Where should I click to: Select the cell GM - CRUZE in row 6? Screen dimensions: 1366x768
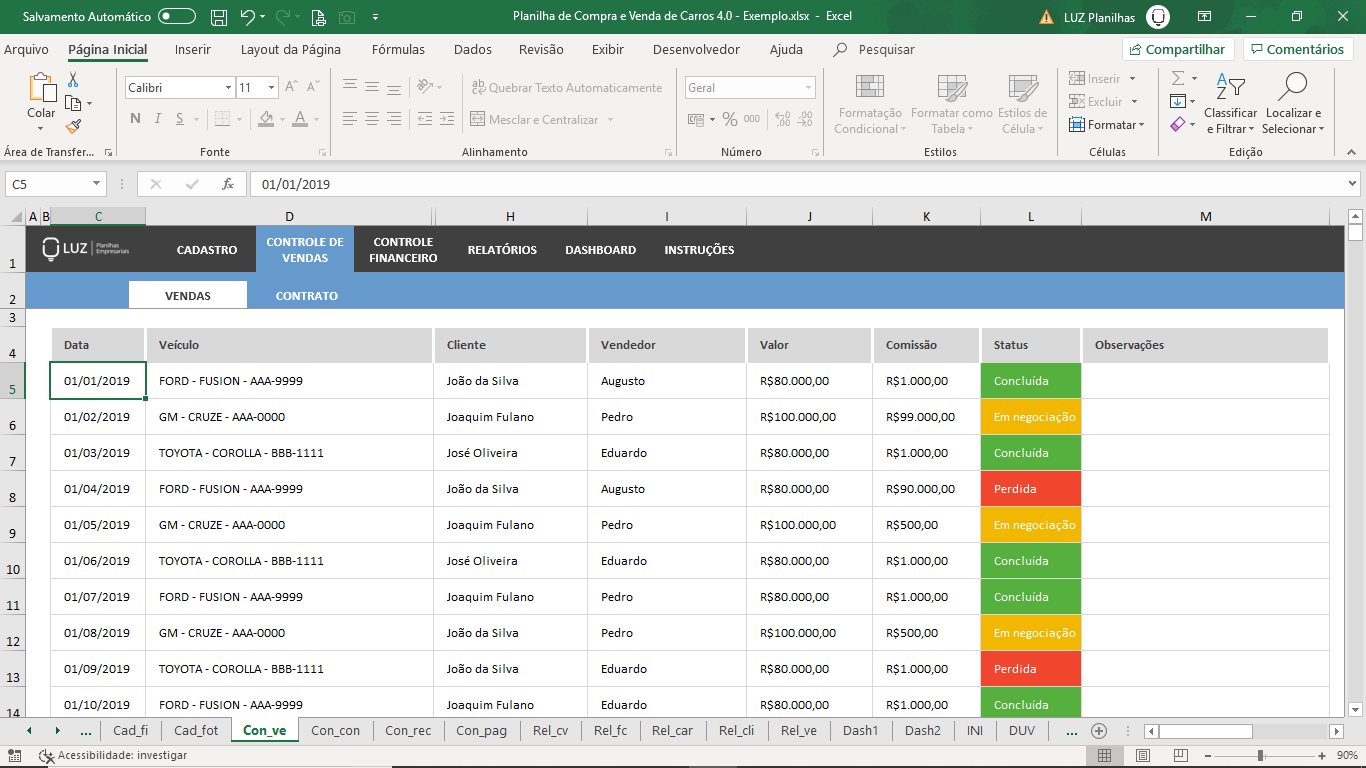[289, 417]
